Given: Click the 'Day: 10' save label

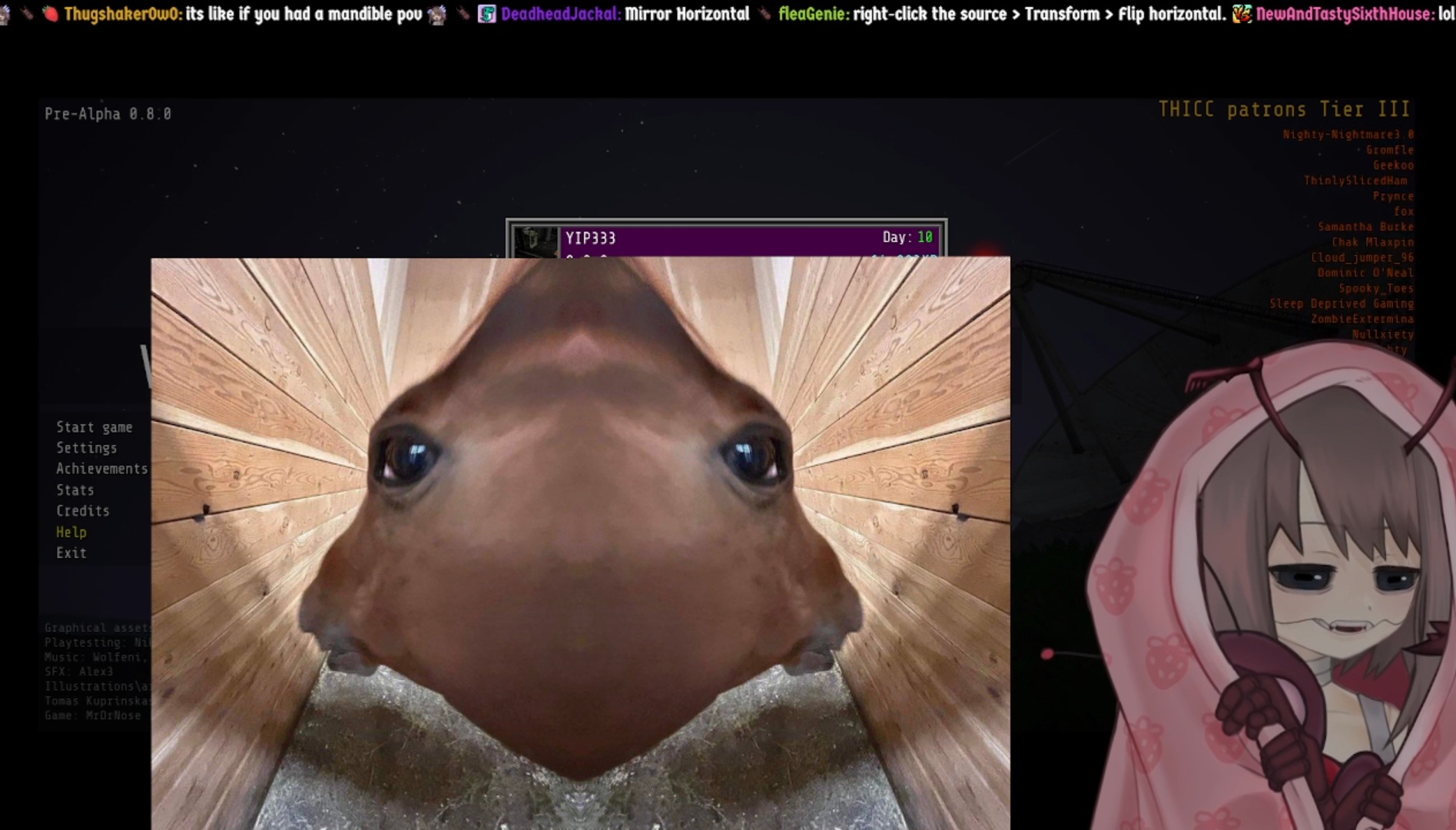Looking at the screenshot, I should (x=907, y=237).
